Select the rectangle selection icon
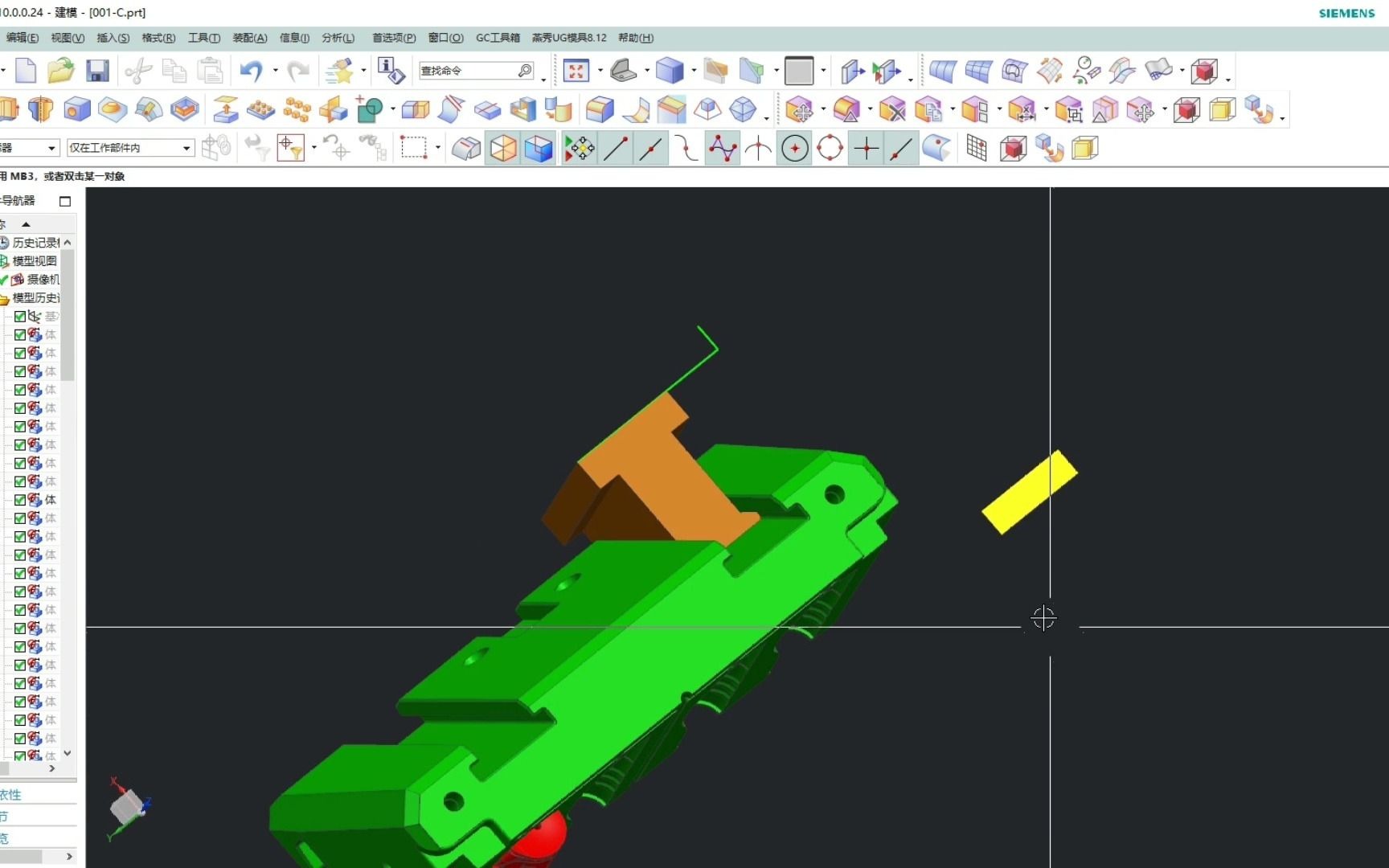The width and height of the screenshot is (1389, 868). [x=414, y=148]
